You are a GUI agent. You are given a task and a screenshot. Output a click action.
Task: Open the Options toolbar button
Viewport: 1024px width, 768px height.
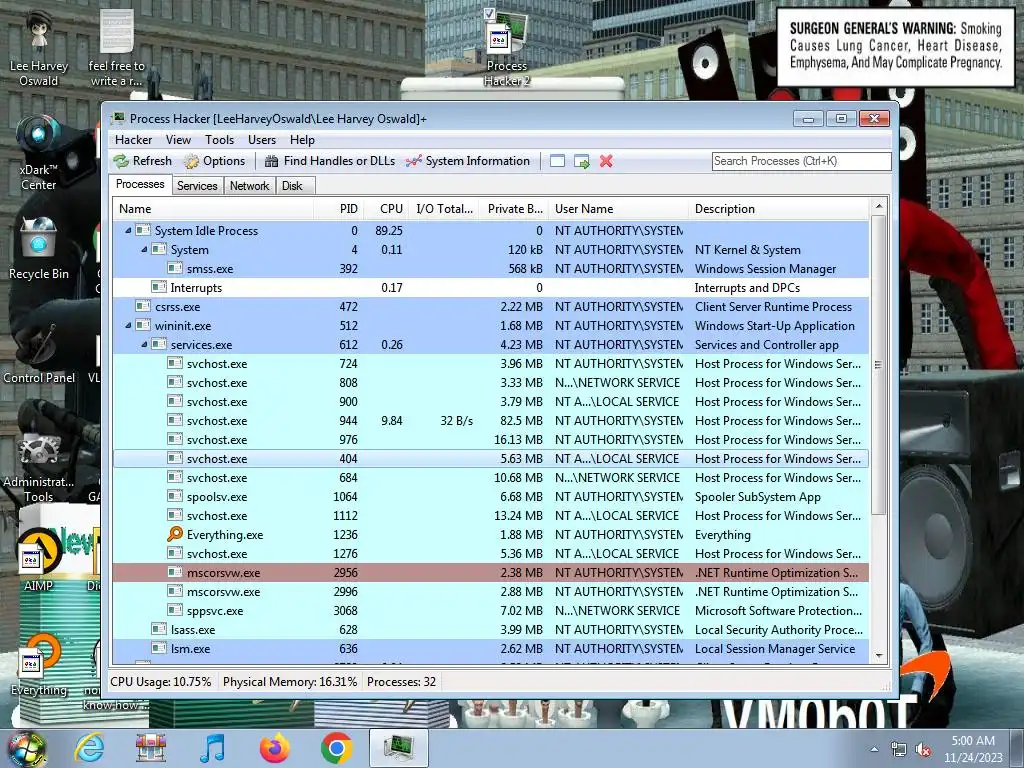214,161
